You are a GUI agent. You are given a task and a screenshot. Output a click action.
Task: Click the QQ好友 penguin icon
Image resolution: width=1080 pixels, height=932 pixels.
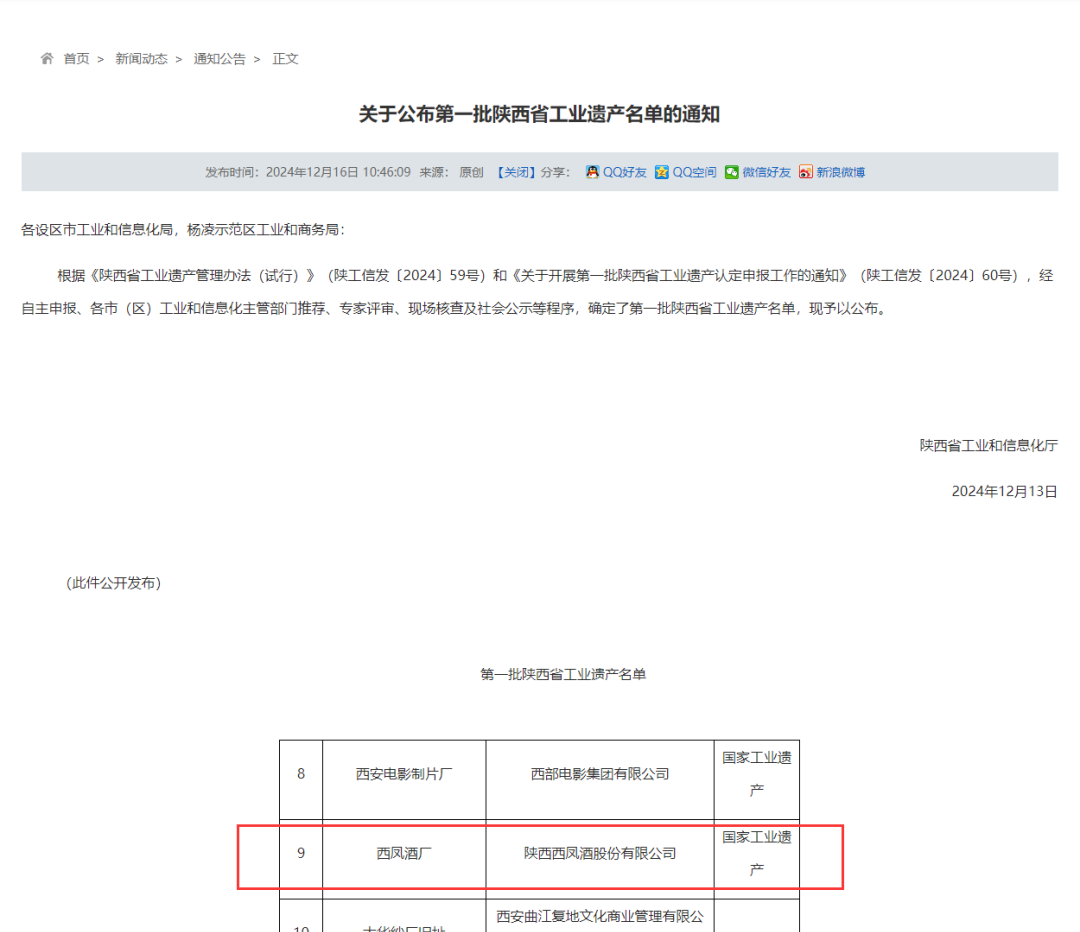coord(592,172)
